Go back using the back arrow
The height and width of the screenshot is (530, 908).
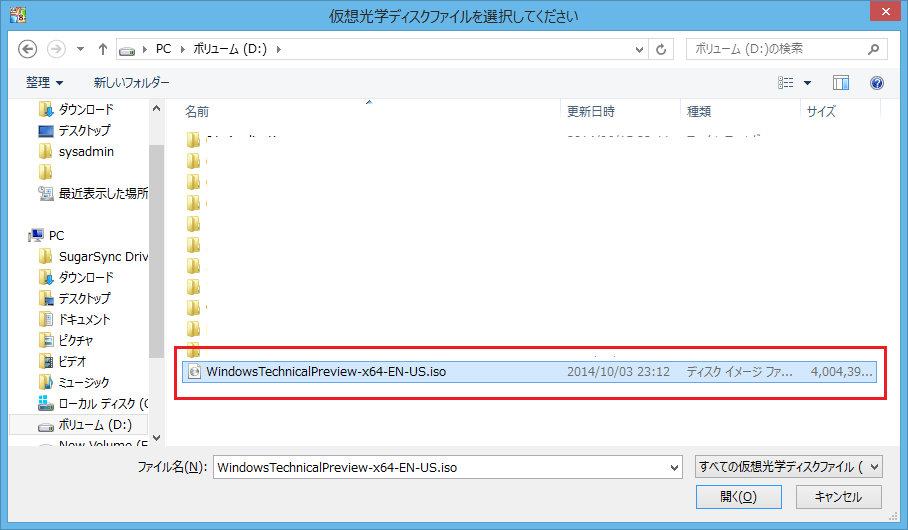(x=27, y=49)
